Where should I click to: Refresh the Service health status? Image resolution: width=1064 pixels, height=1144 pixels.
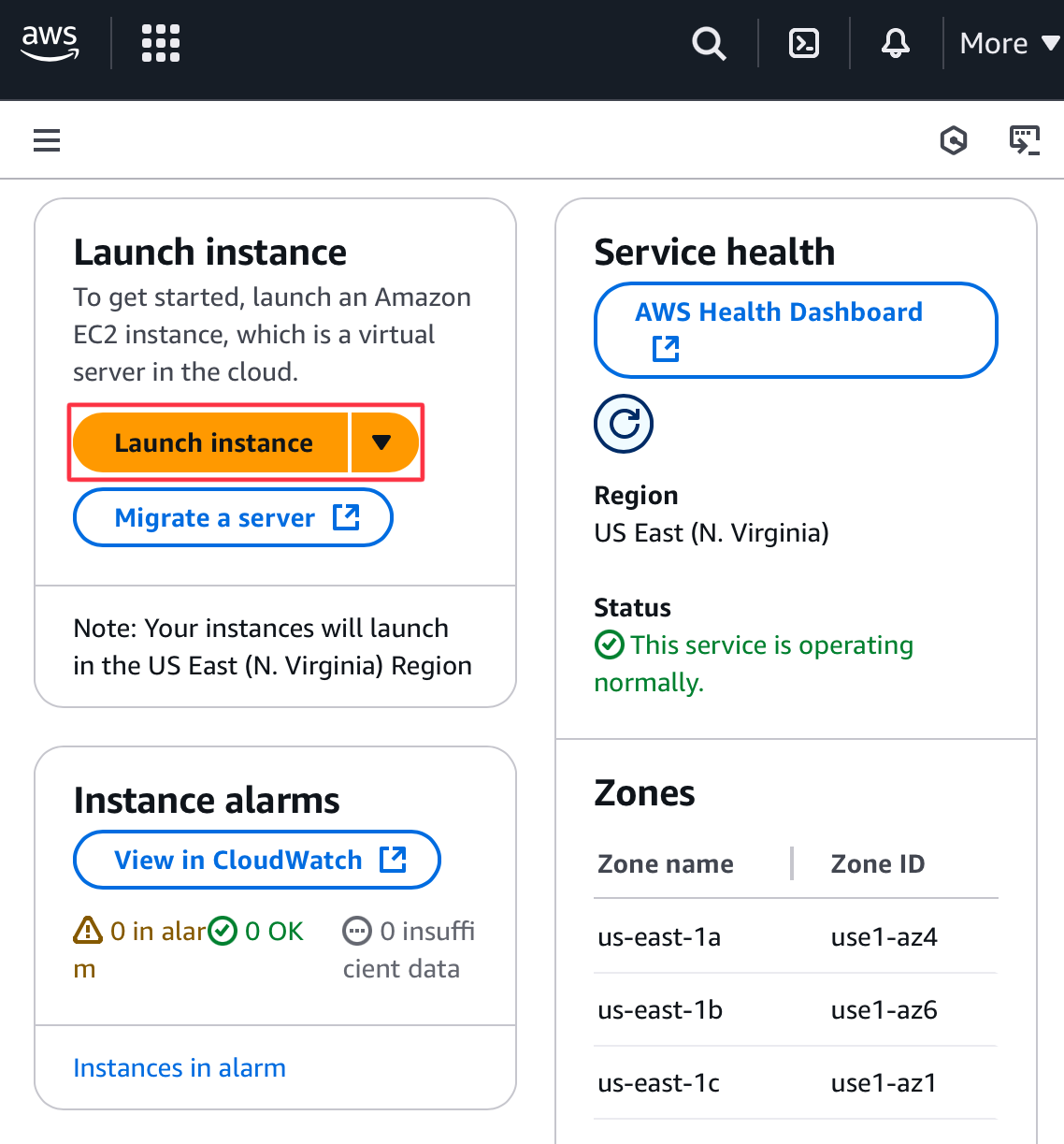click(x=624, y=424)
